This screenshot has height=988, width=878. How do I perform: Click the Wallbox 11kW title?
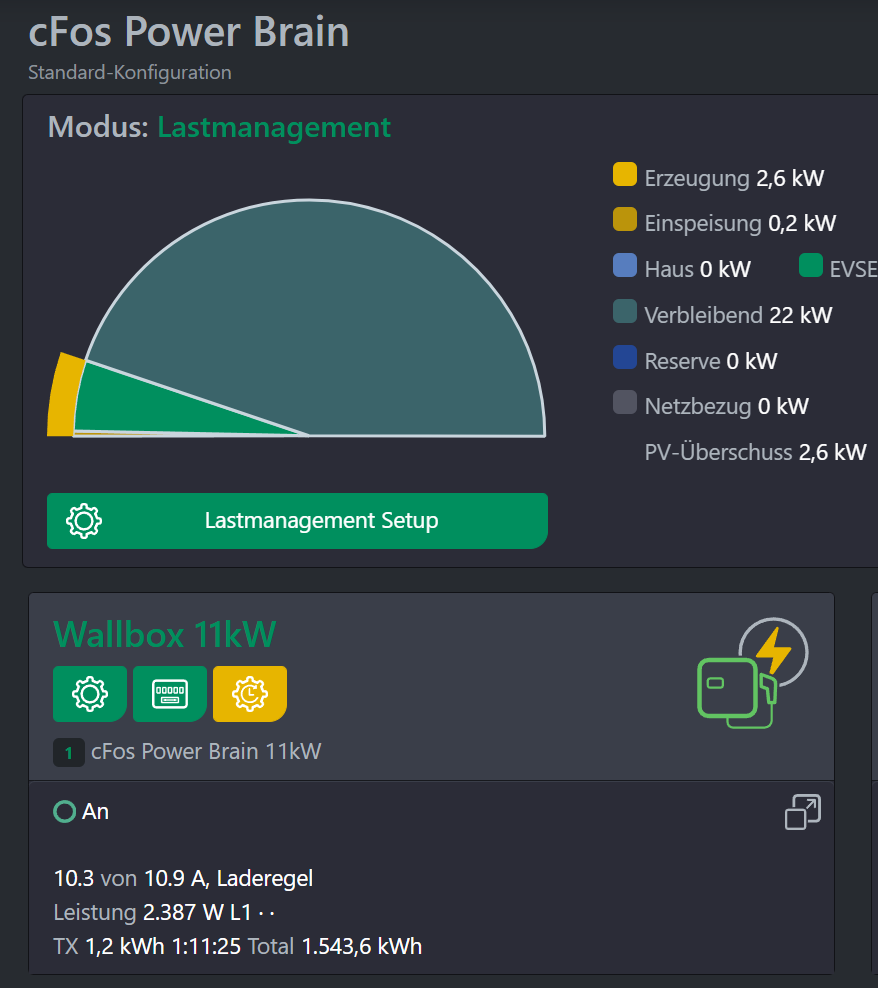[x=165, y=634]
